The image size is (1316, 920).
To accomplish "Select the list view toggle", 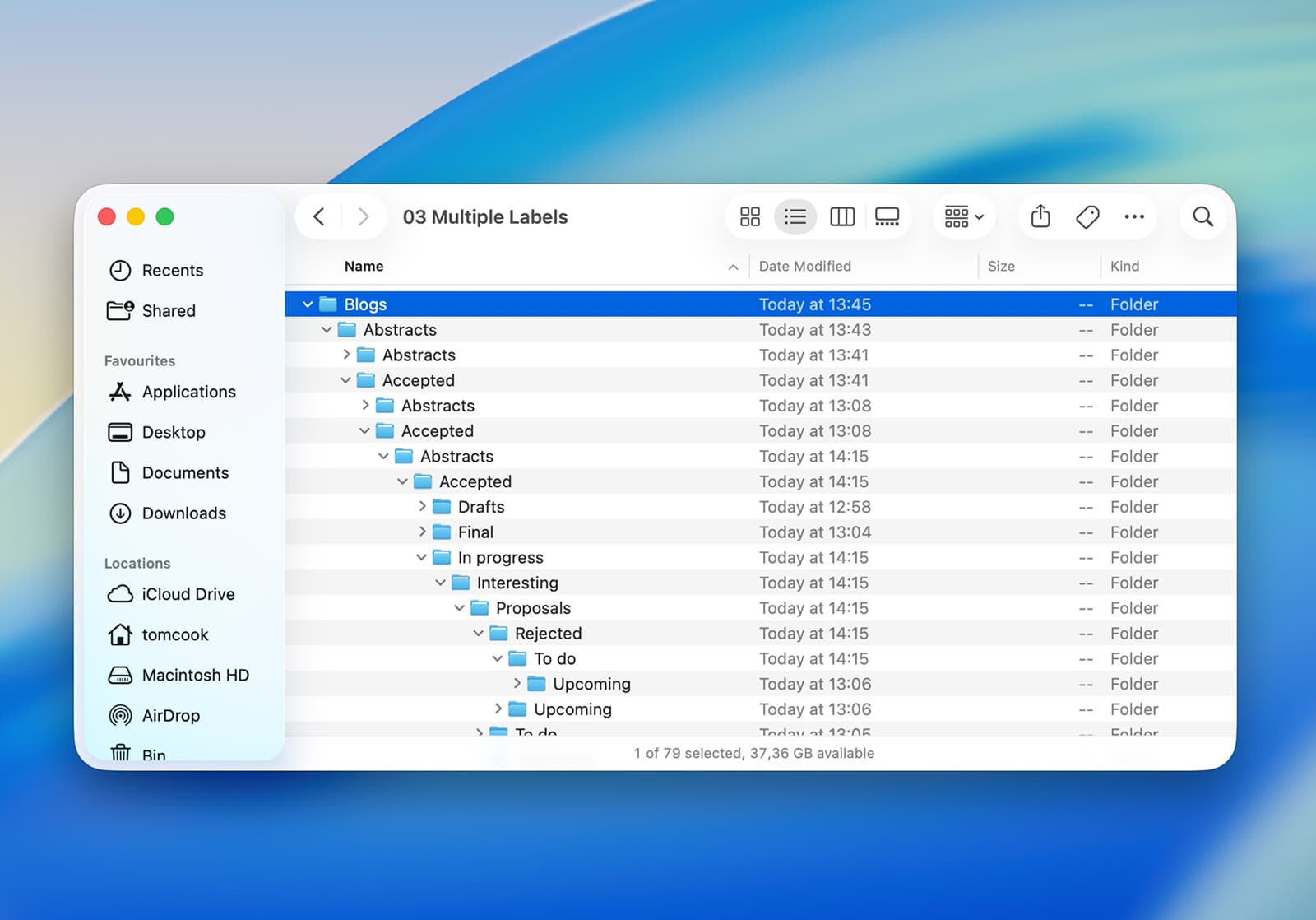I will [795, 216].
